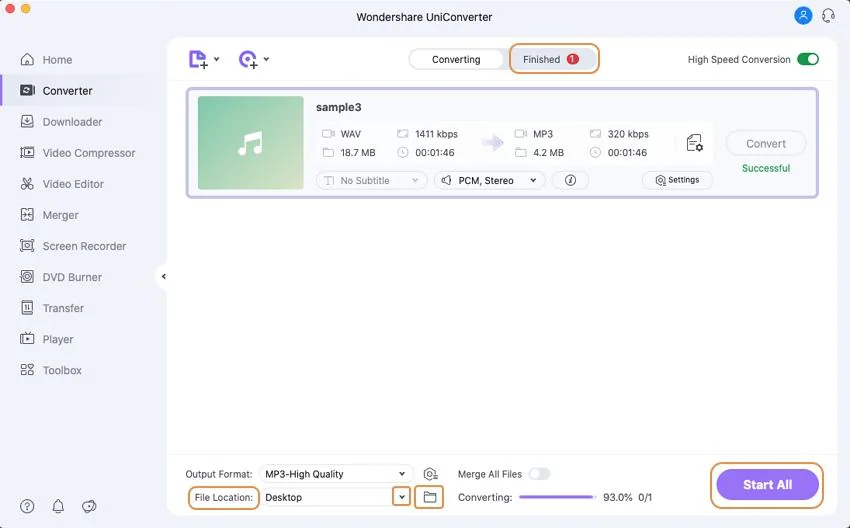
Task: Open the Transfer sidebar icon
Action: pos(27,308)
